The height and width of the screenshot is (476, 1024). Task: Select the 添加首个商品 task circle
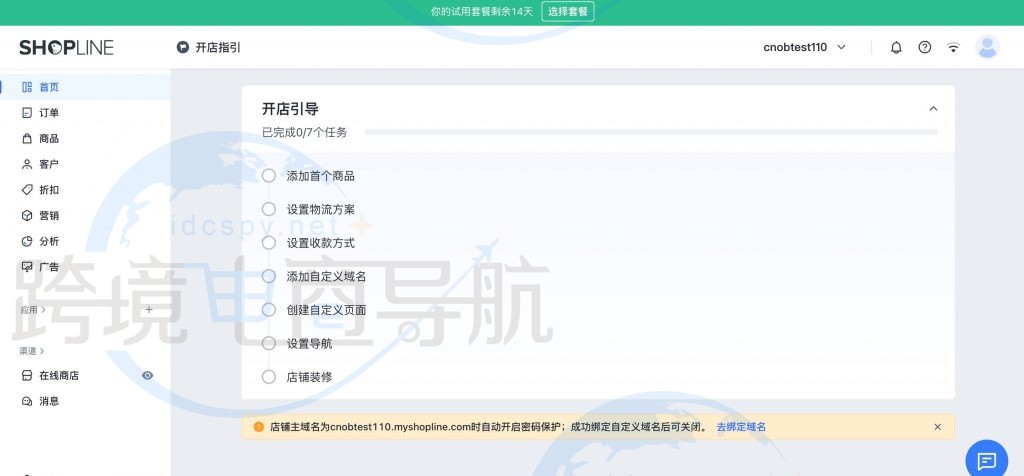tap(268, 176)
